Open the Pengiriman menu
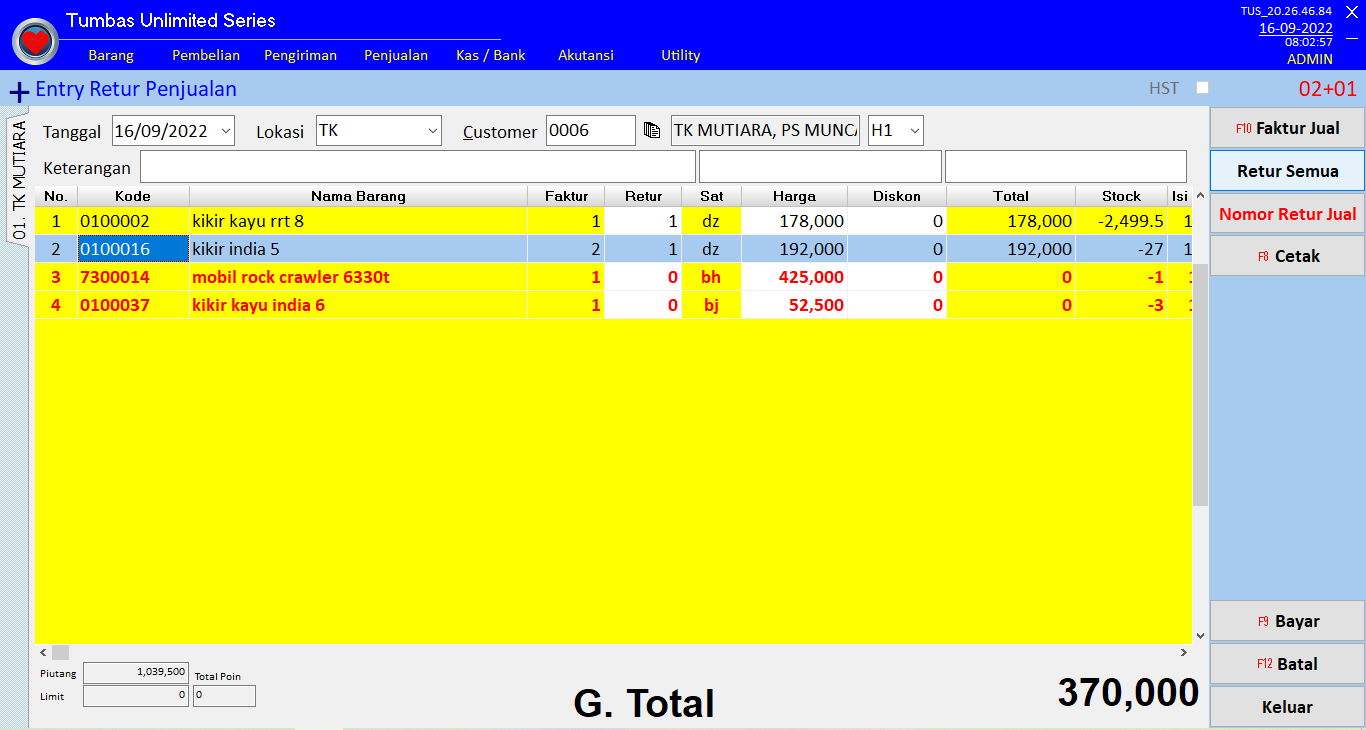Screen dimensions: 1366x730 pos(300,55)
